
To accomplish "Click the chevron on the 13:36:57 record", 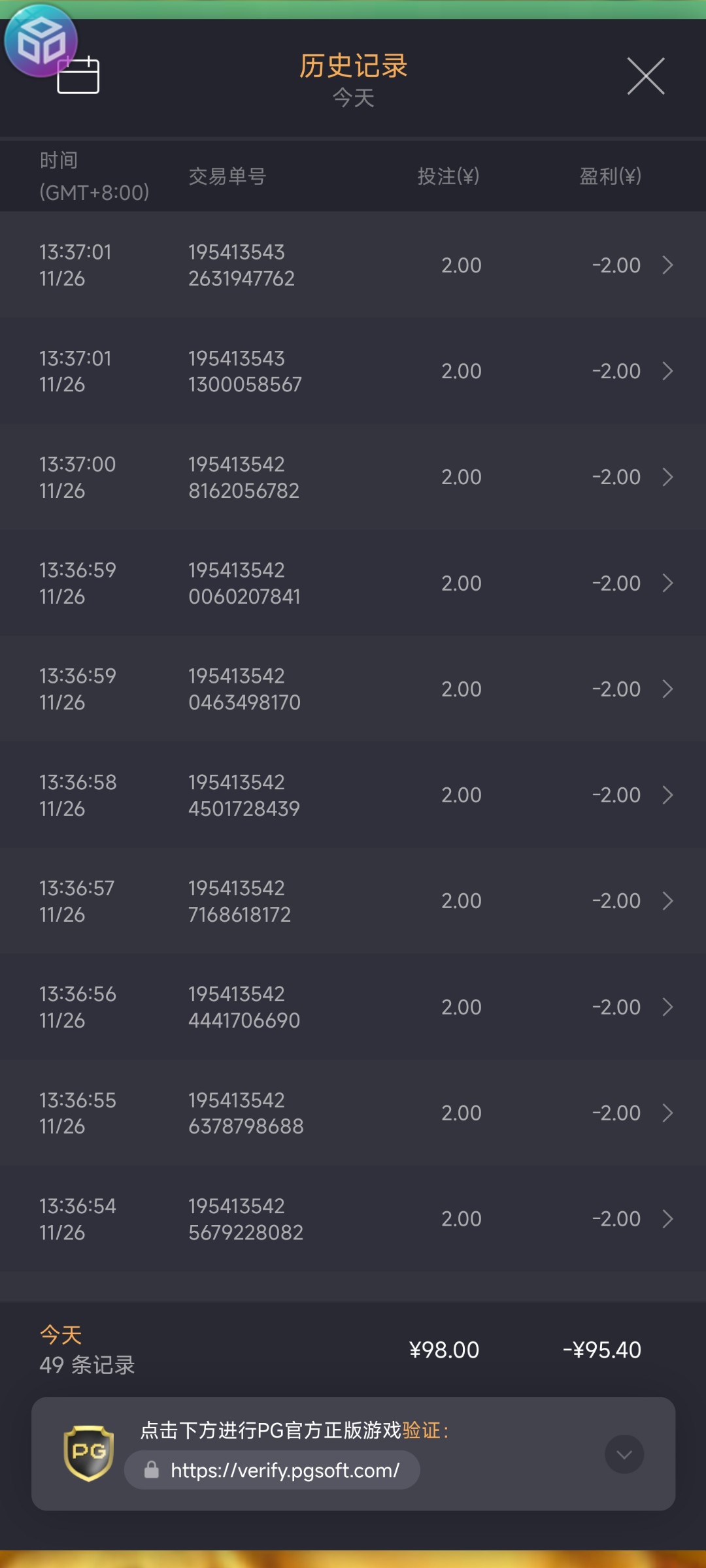I will (667, 901).
